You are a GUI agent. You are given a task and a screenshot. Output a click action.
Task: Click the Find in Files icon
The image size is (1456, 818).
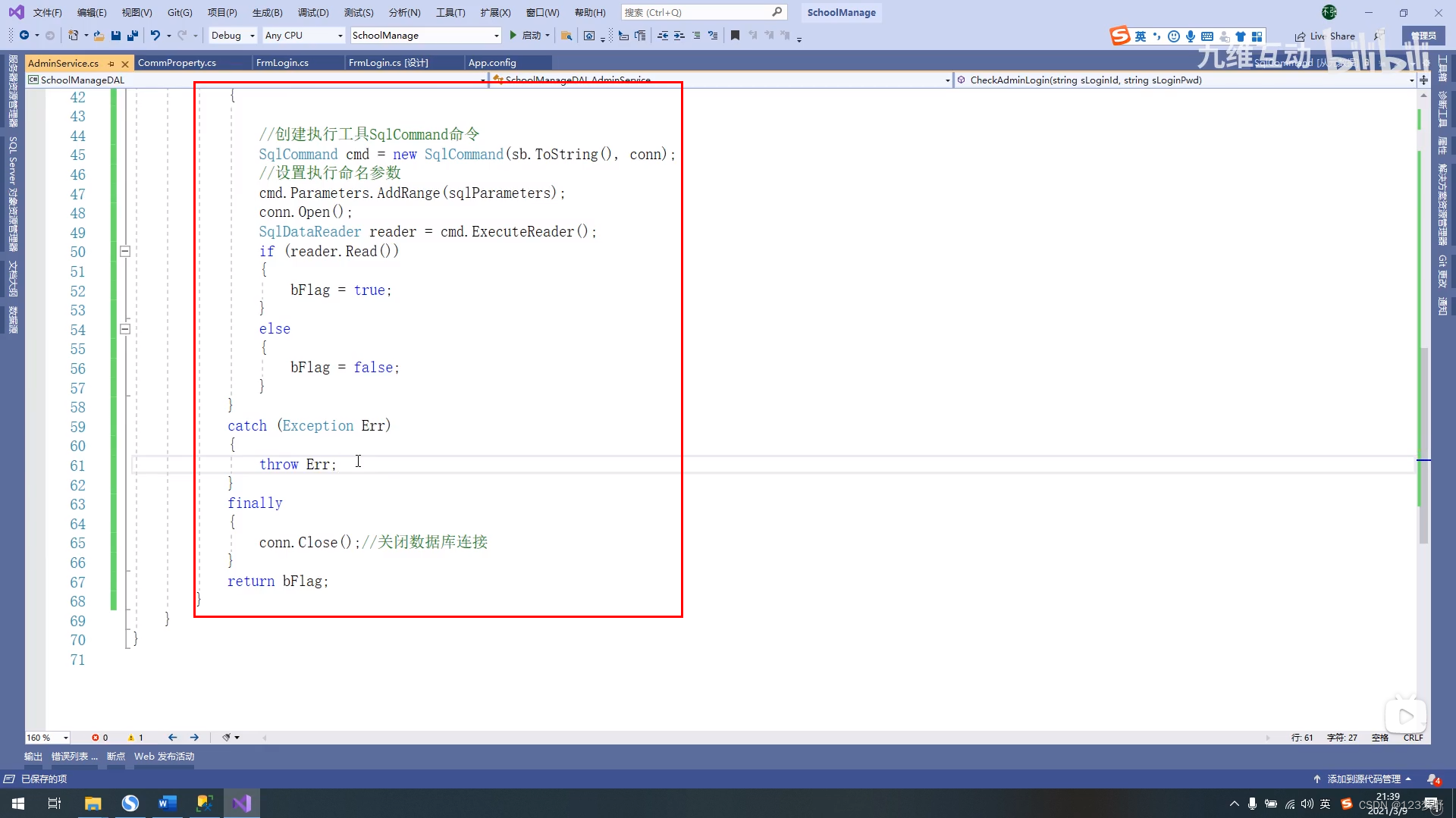566,36
